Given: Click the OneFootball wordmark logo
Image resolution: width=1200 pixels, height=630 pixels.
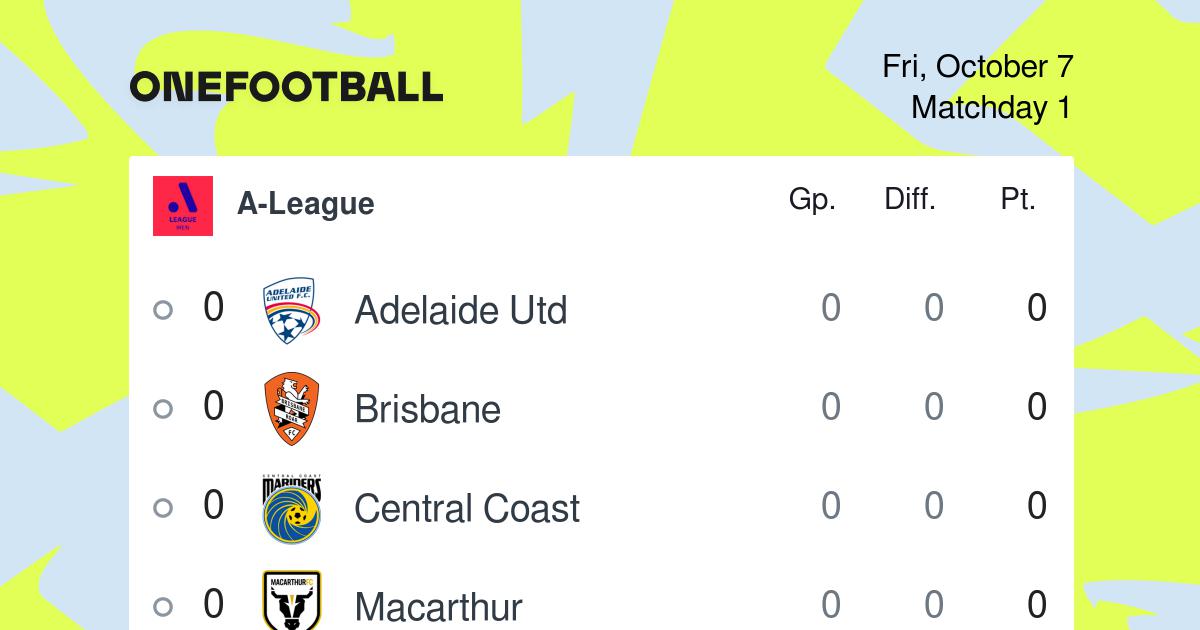Looking at the screenshot, I should click(x=286, y=87).
